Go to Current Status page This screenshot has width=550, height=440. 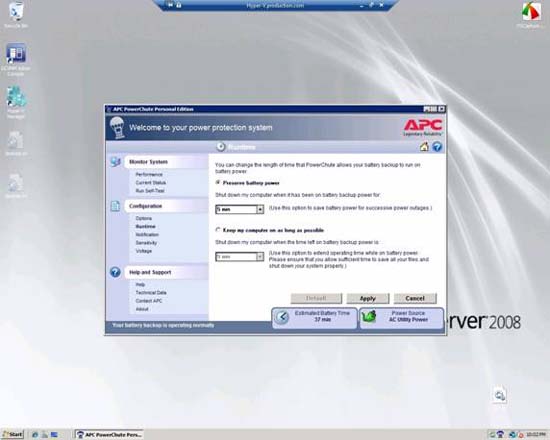click(x=151, y=182)
